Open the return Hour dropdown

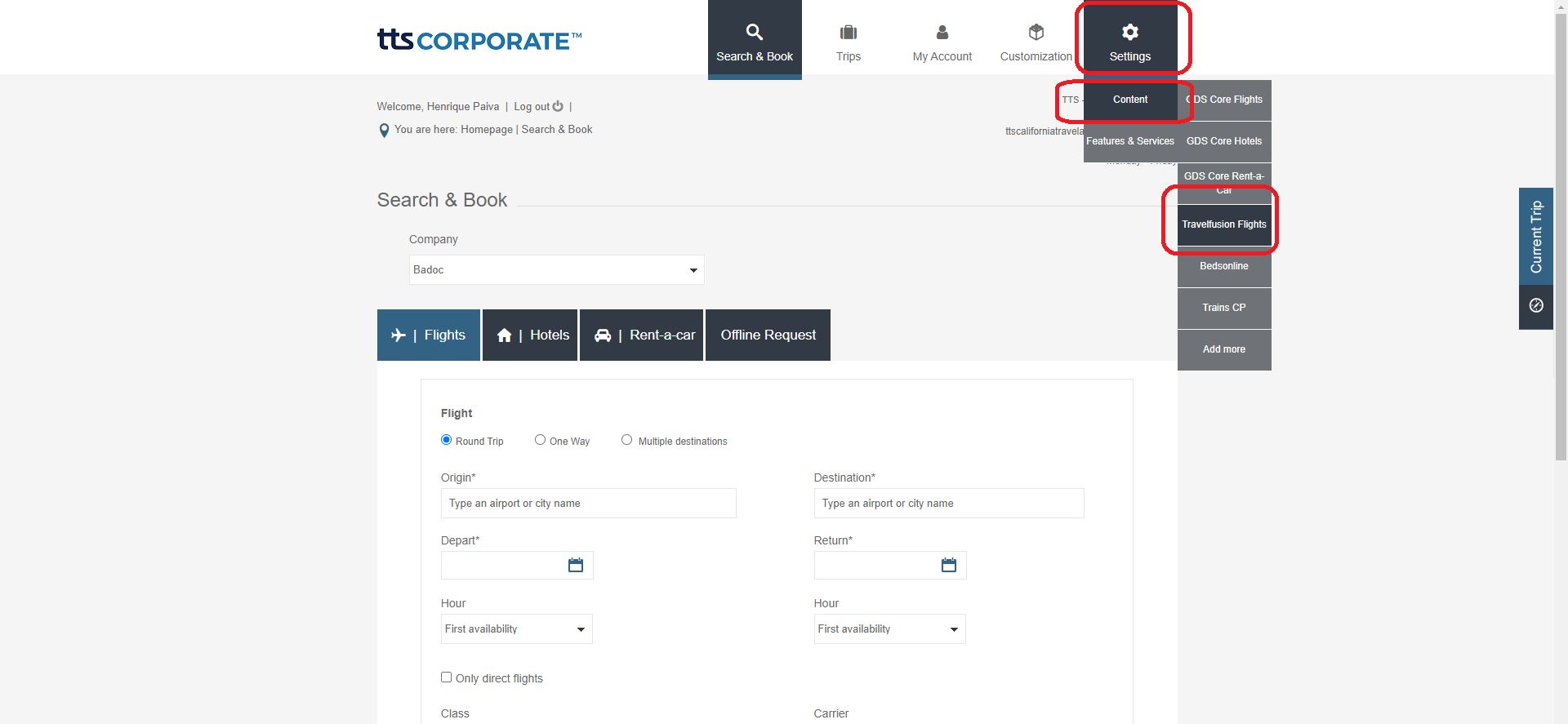889,629
